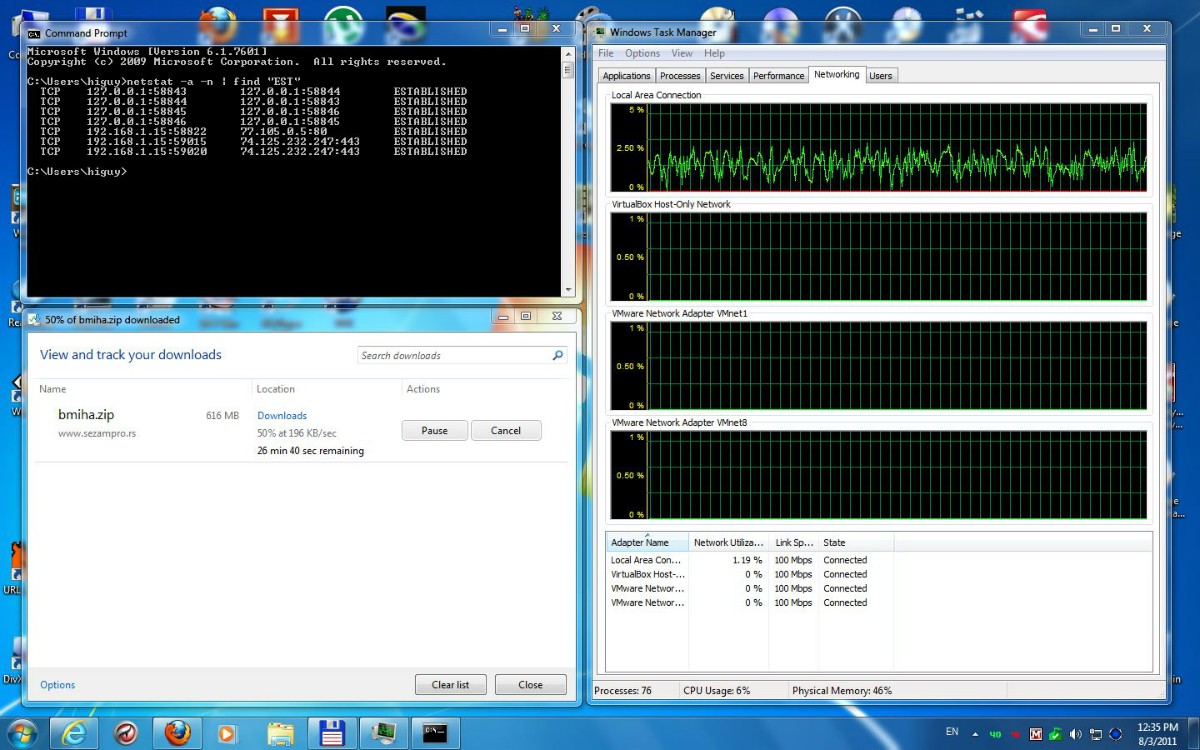Open the Downloads location link

pos(282,416)
